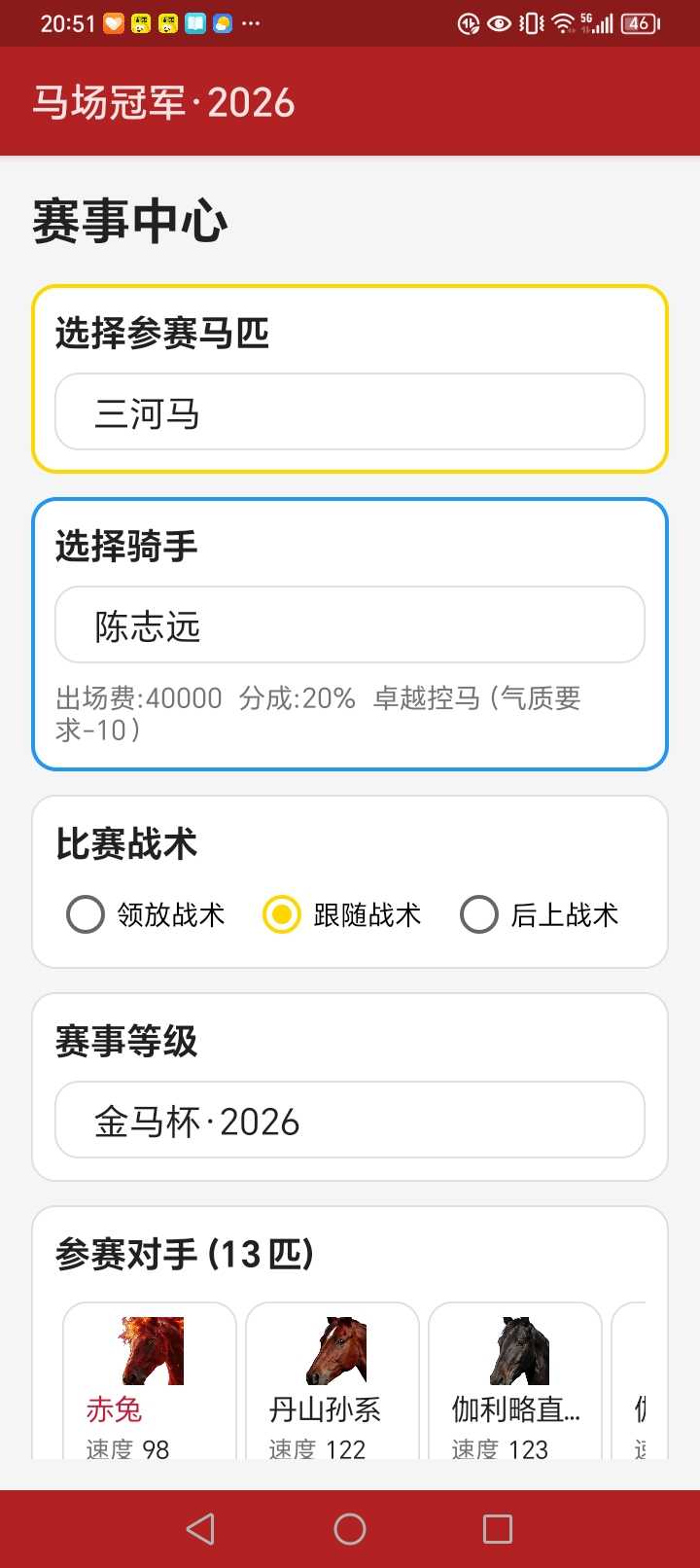This screenshot has height=1568, width=700.
Task: Select the 跟随战术 radio option
Action: [282, 914]
